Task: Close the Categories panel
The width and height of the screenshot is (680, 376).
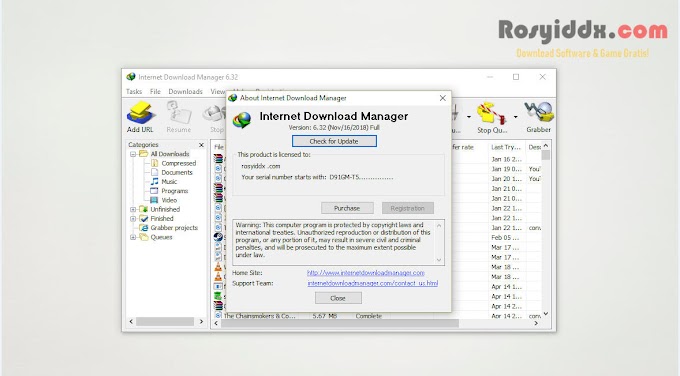Action: (x=201, y=145)
